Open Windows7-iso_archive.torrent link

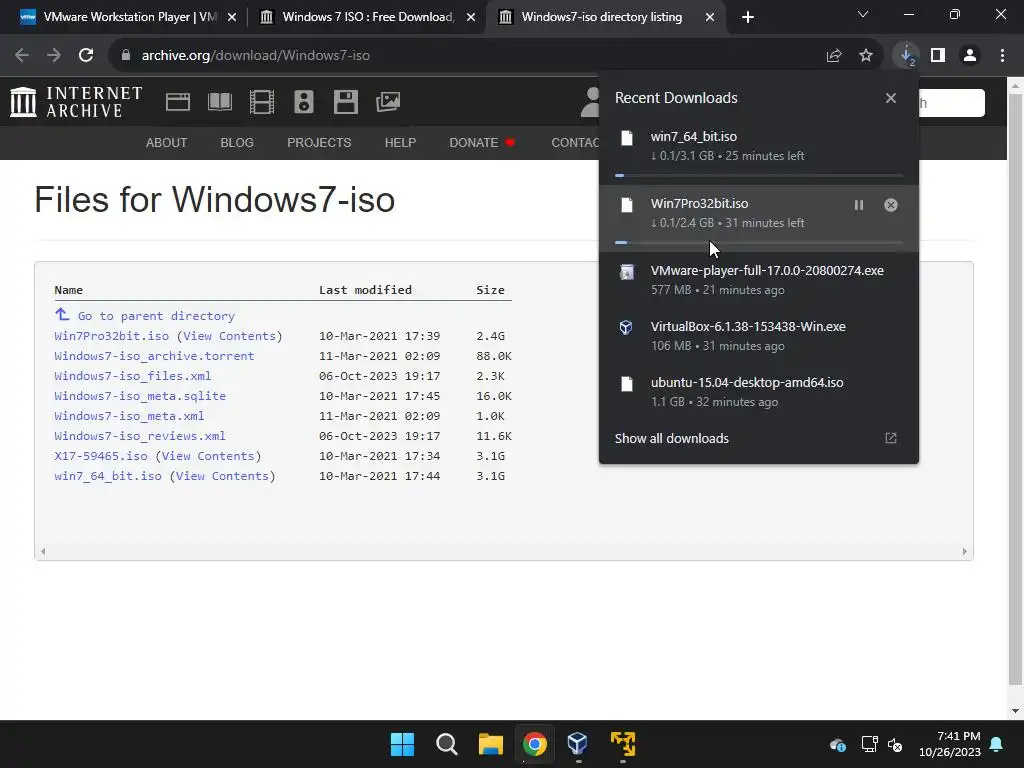coord(154,356)
